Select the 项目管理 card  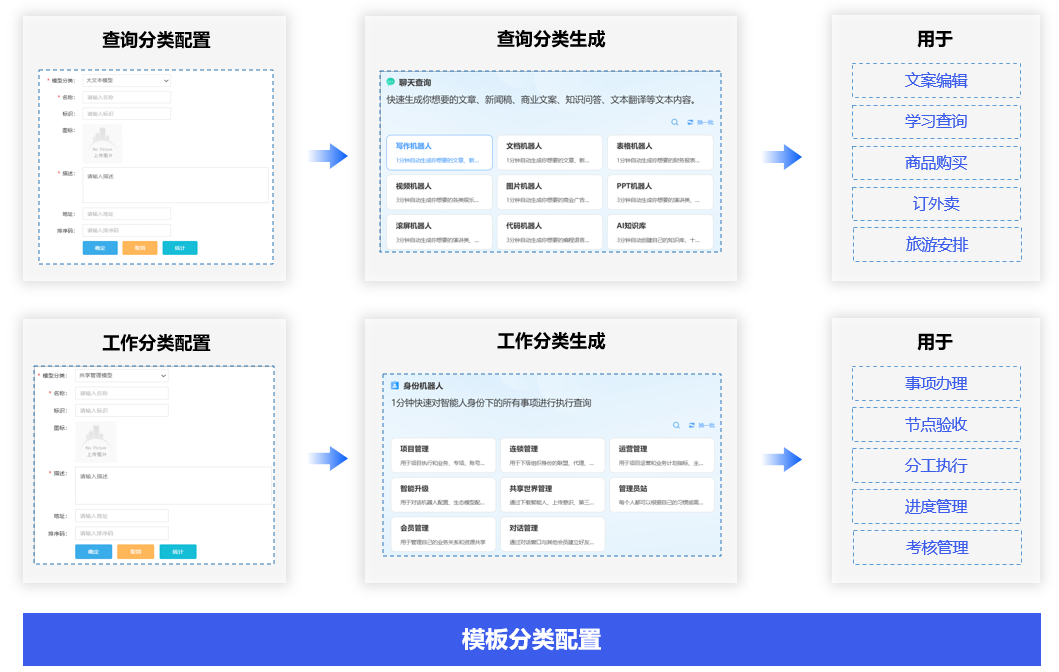(x=443, y=455)
